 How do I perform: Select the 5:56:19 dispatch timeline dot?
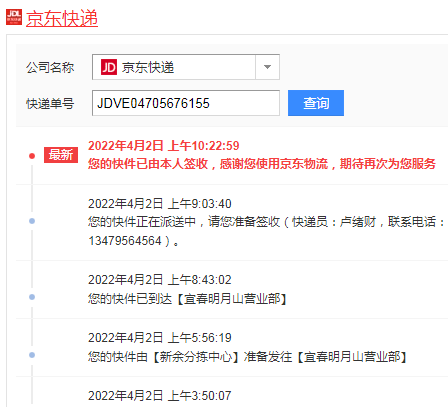(32, 355)
